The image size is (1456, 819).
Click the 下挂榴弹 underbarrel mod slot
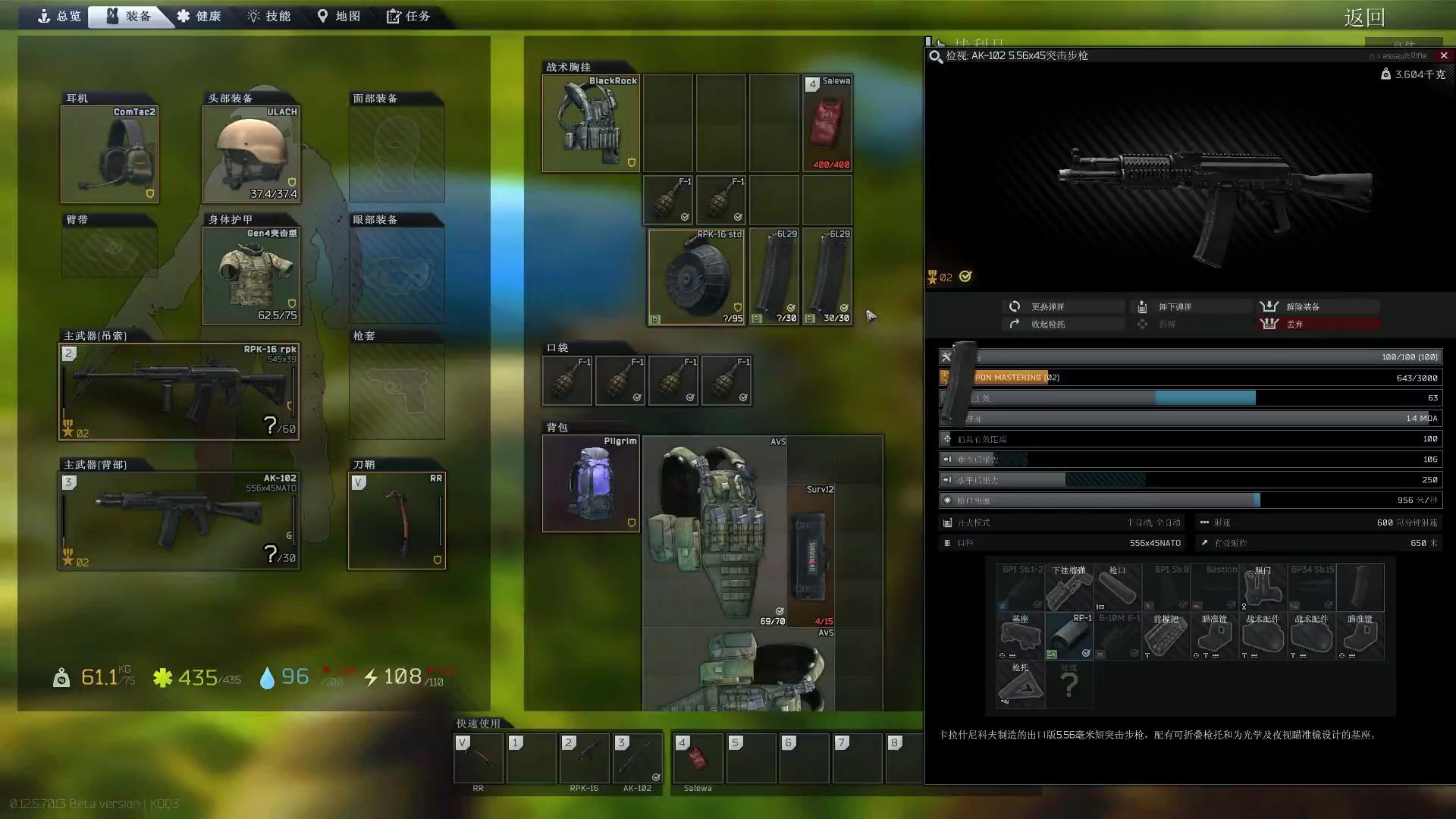coord(1069,588)
